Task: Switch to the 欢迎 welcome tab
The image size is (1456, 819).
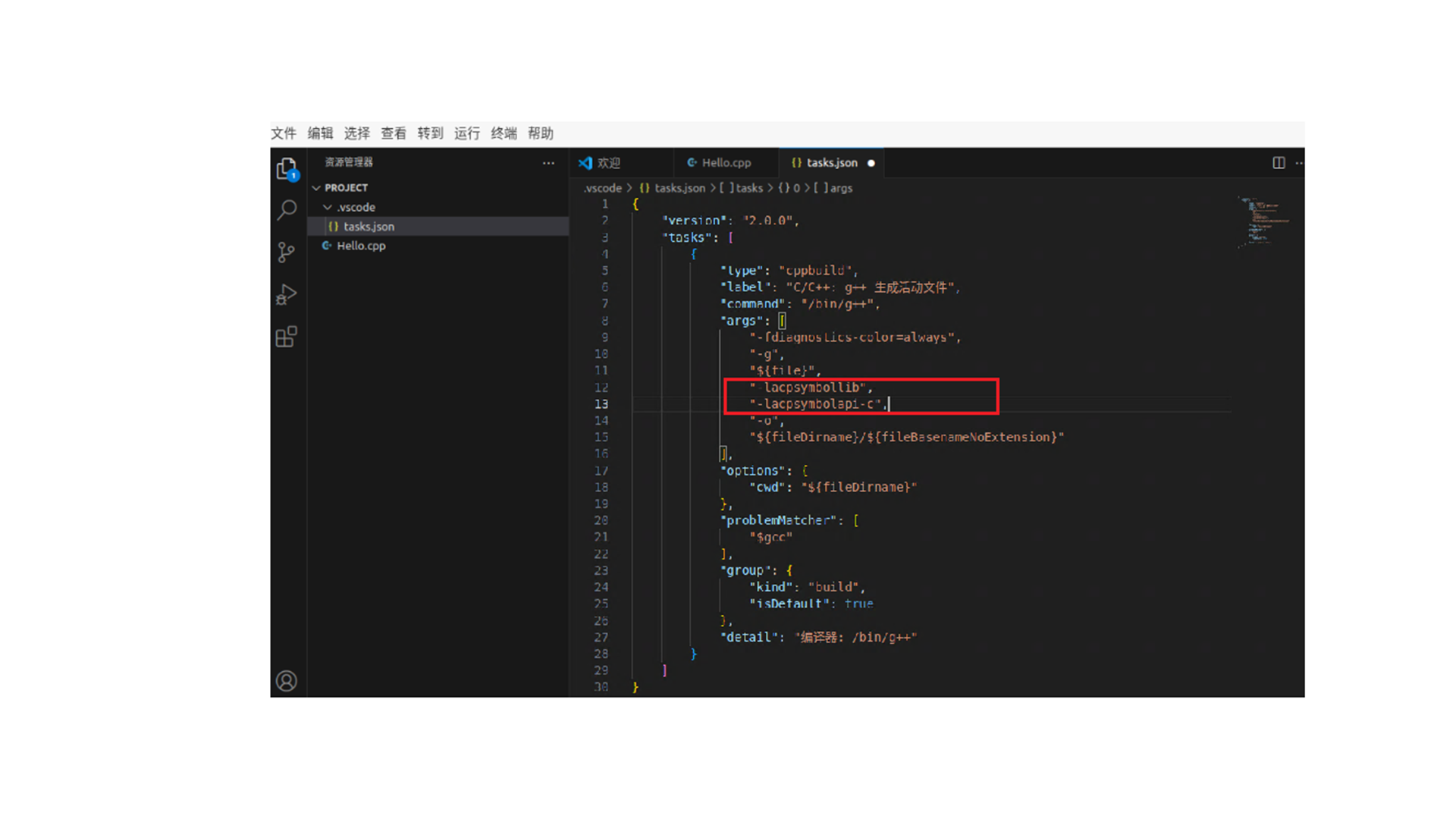Action: click(x=607, y=163)
